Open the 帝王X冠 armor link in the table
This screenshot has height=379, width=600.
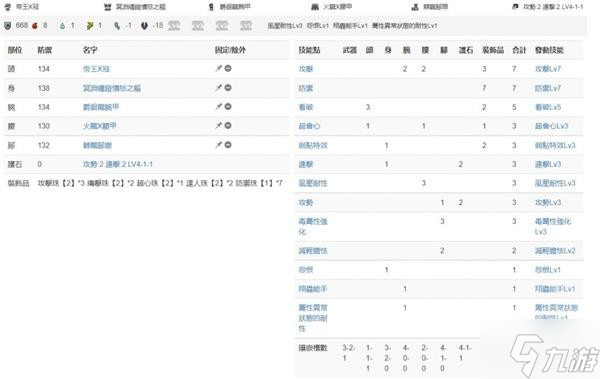click(96, 69)
